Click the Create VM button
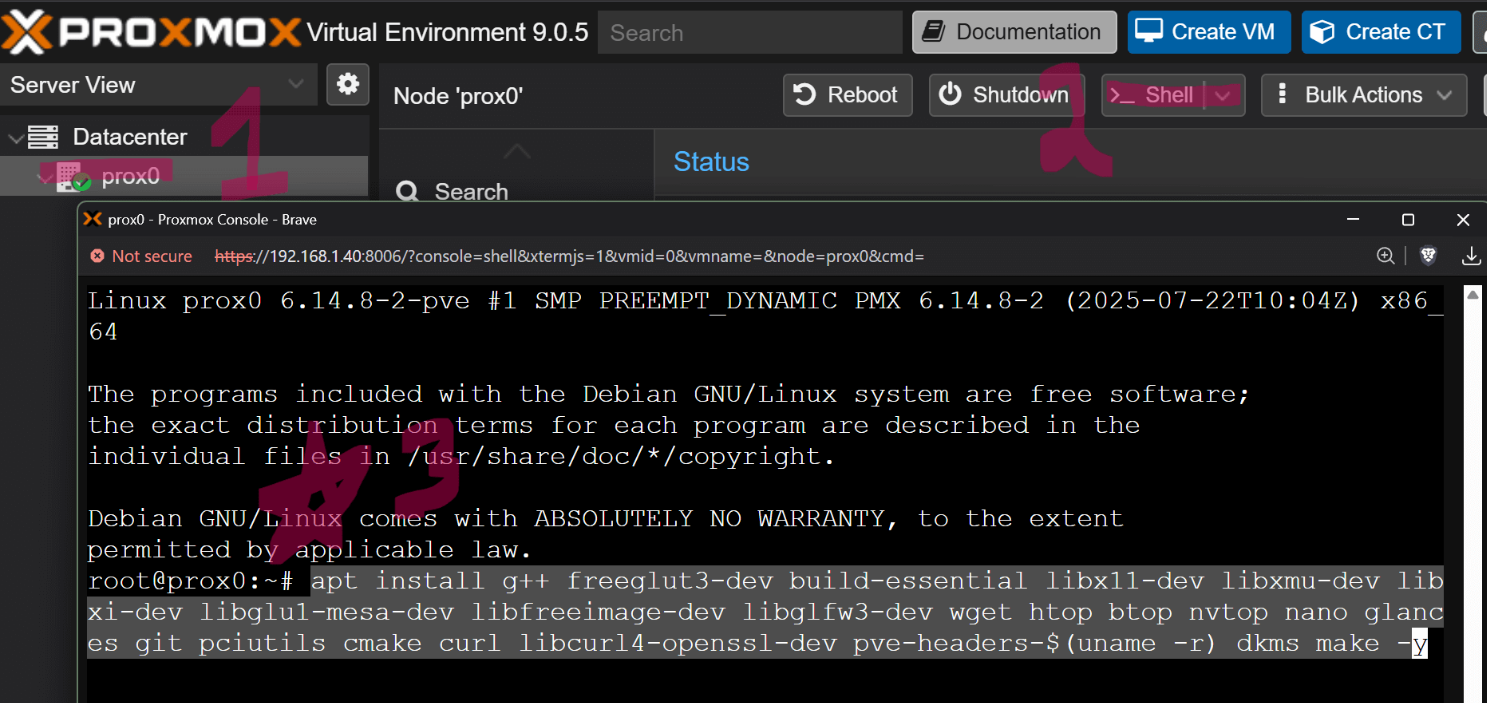 coord(1209,32)
